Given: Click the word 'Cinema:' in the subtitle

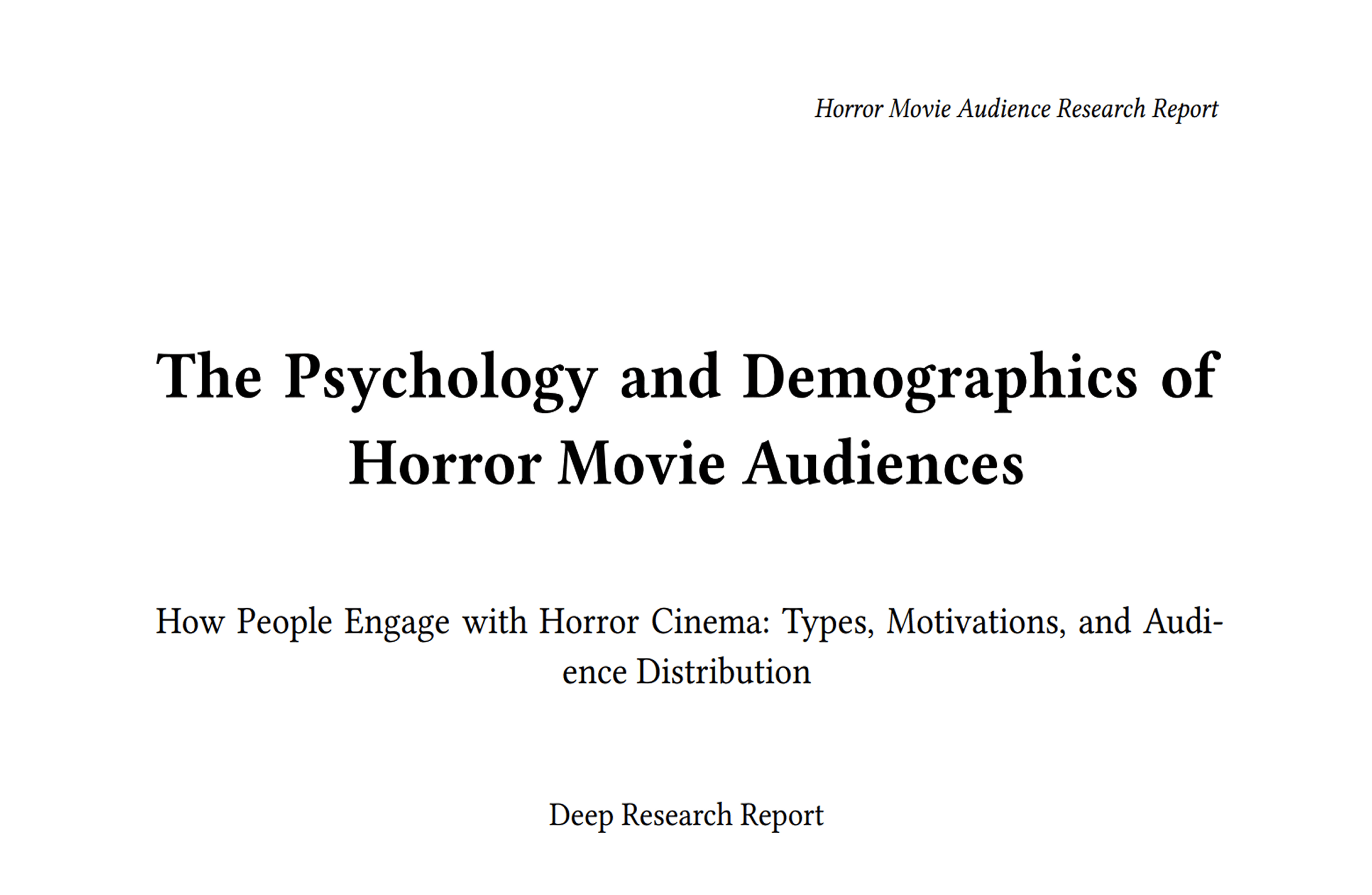Looking at the screenshot, I should (x=711, y=622).
